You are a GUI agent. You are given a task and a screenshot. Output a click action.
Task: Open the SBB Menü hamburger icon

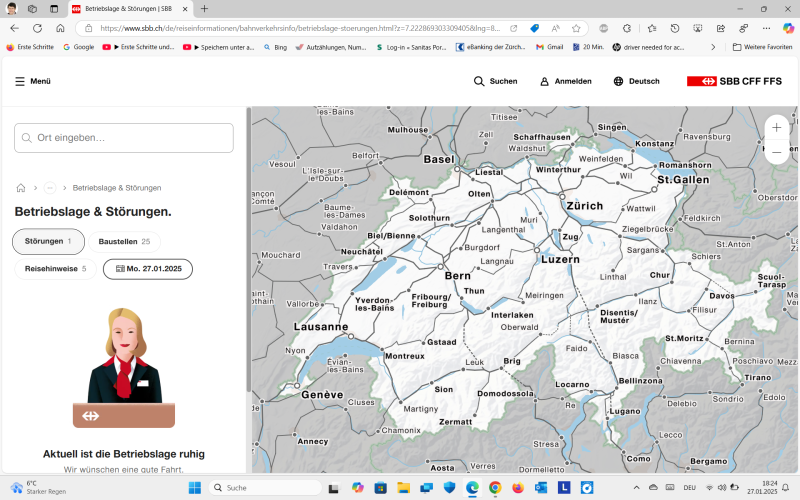(20, 81)
